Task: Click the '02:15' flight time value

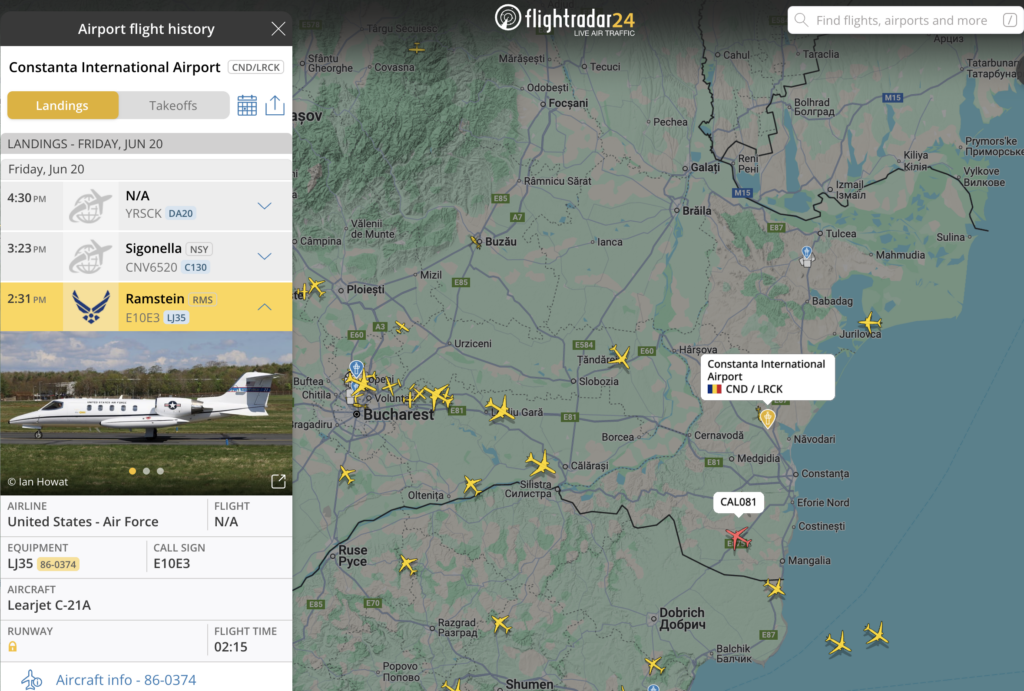Action: [231, 647]
